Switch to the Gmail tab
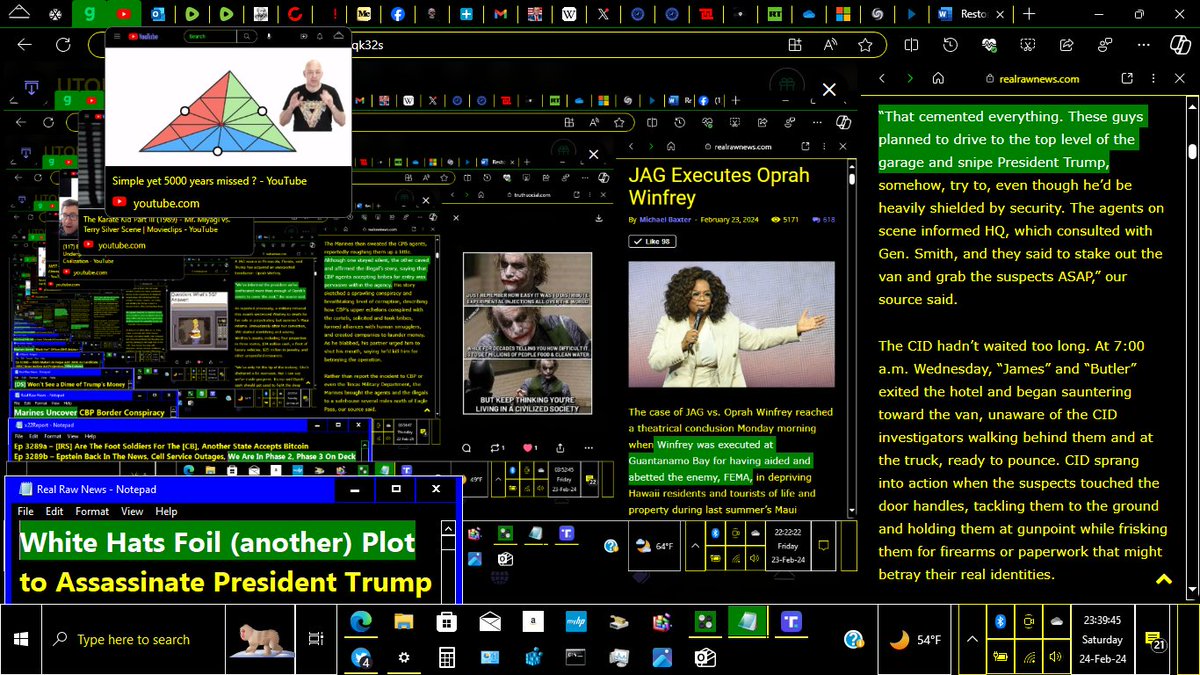This screenshot has height=675, width=1200. pos(500,15)
